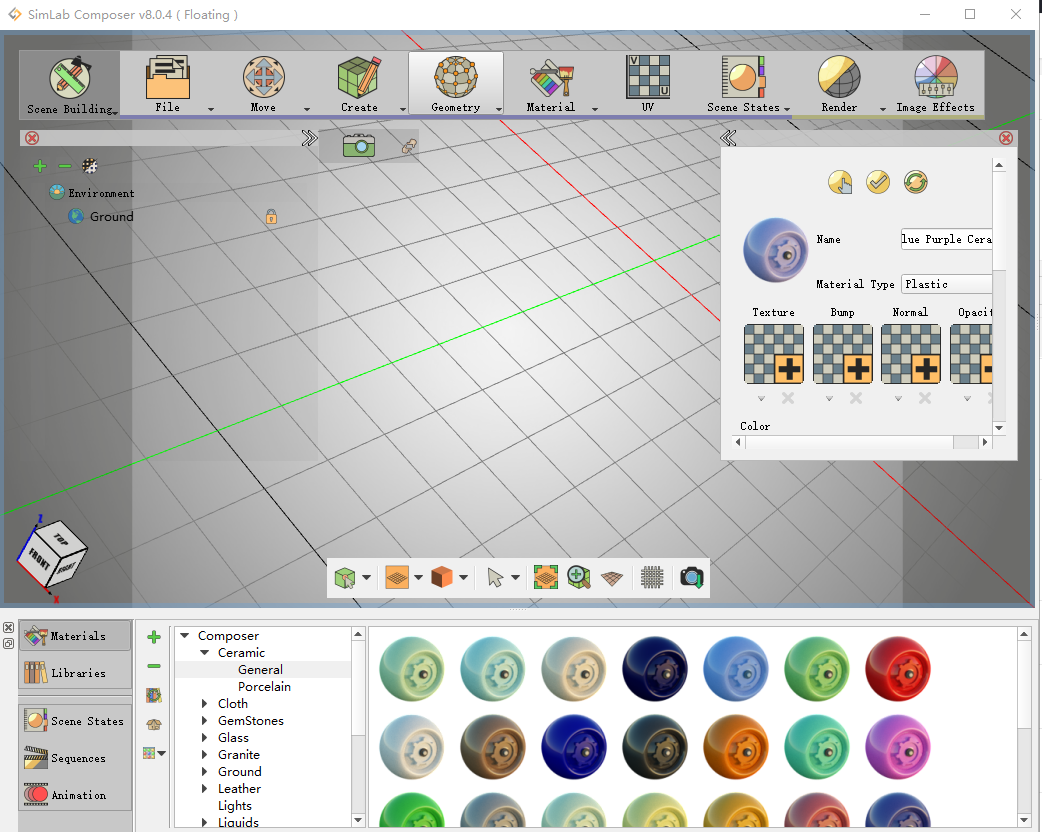Click the green plus in the scene browser
The height and width of the screenshot is (832, 1042).
coord(40,166)
